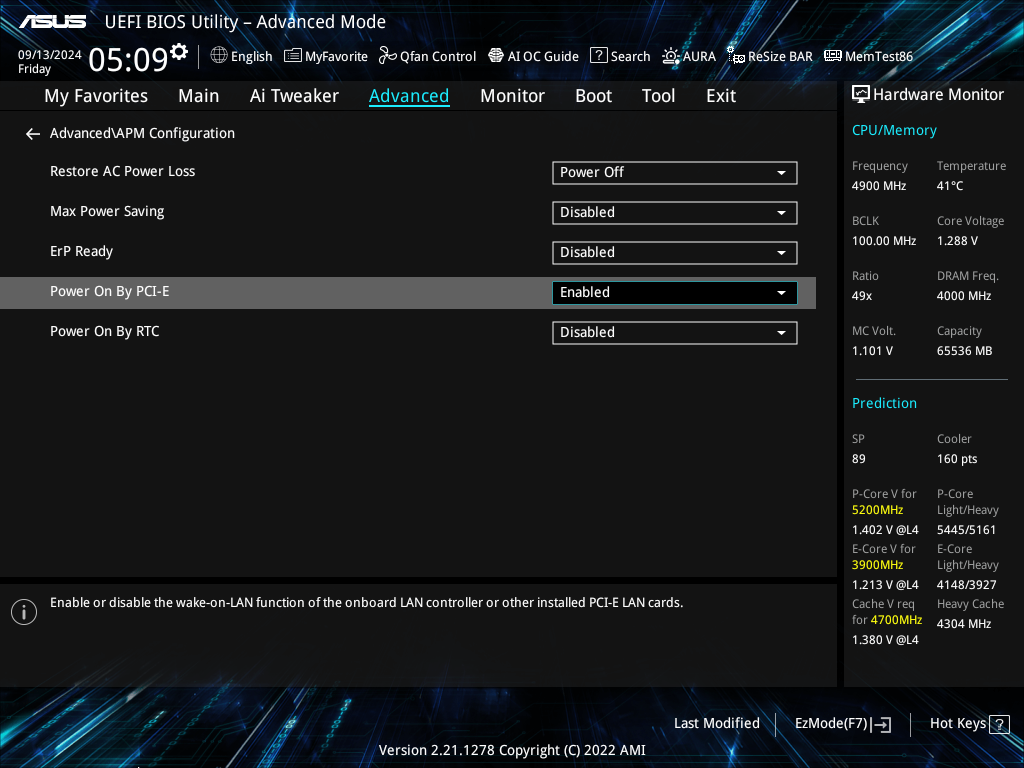Image resolution: width=1024 pixels, height=768 pixels.
Task: Launch AI OC Guide icon
Action: [x=496, y=56]
